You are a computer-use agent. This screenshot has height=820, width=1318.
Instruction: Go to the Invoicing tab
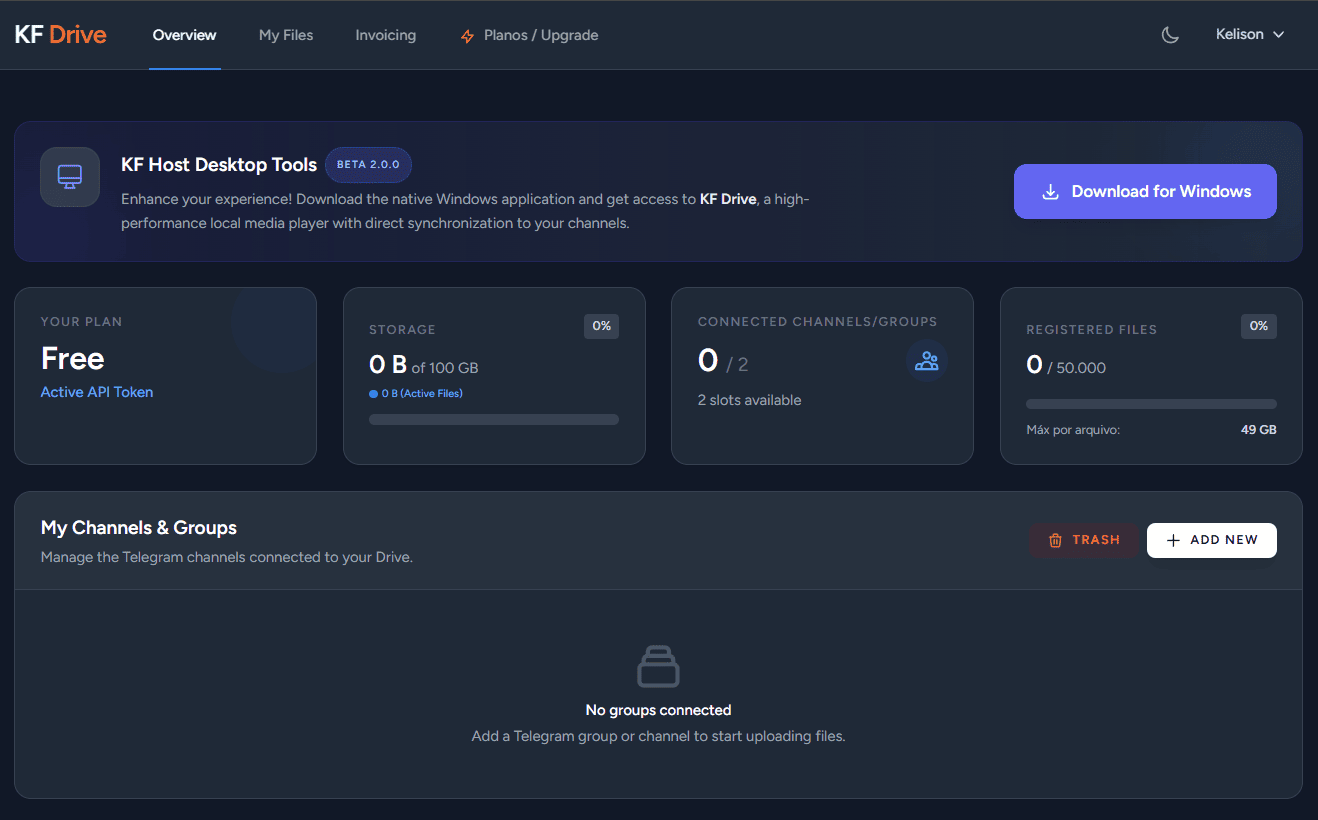click(385, 35)
